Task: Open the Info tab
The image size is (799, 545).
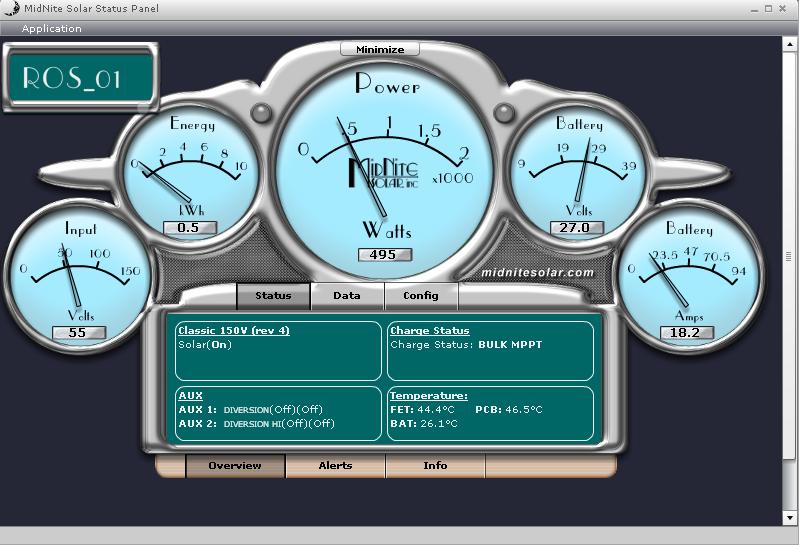Action: 435,466
